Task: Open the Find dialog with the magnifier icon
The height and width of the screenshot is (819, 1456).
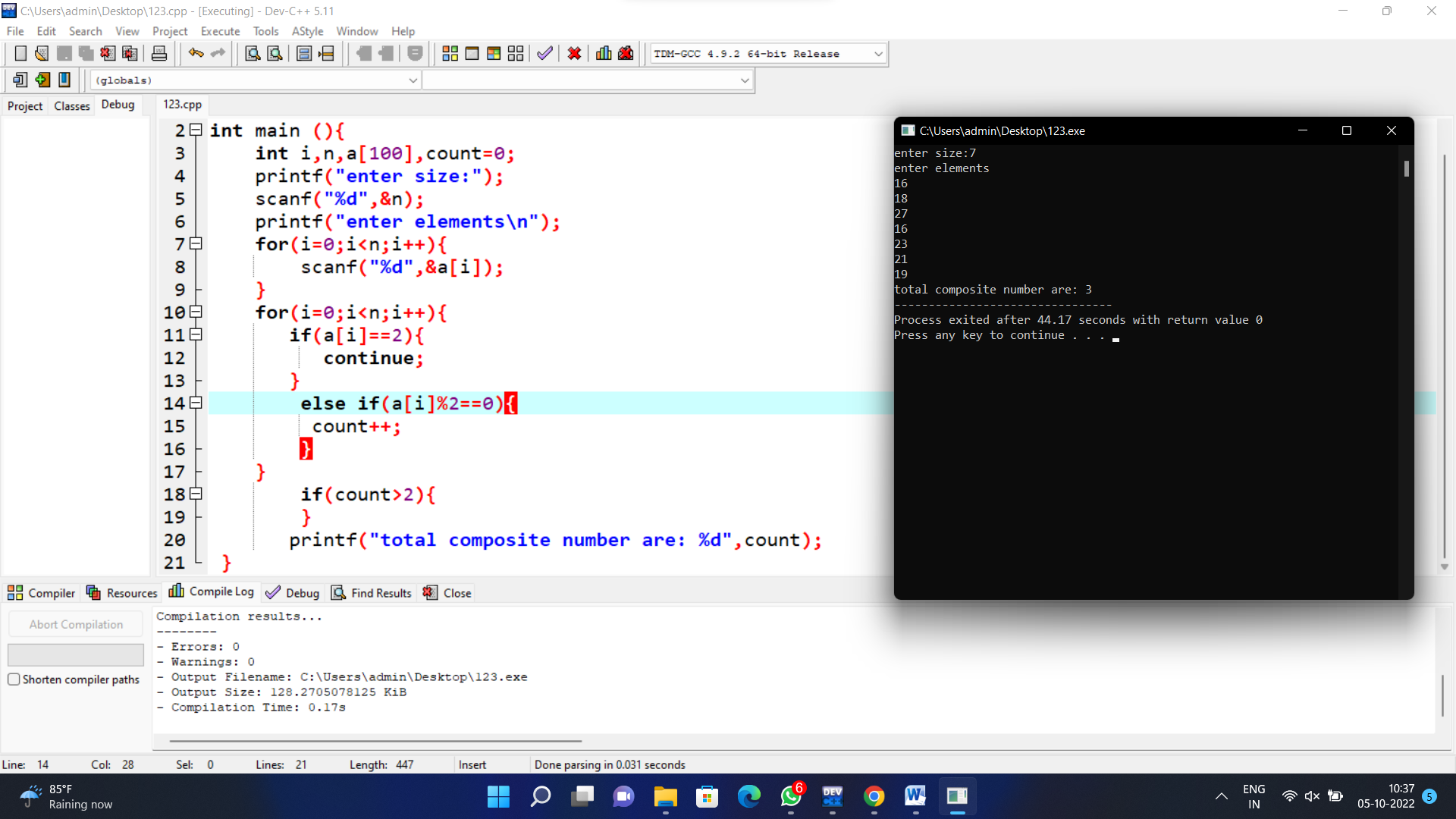Action: [x=253, y=53]
